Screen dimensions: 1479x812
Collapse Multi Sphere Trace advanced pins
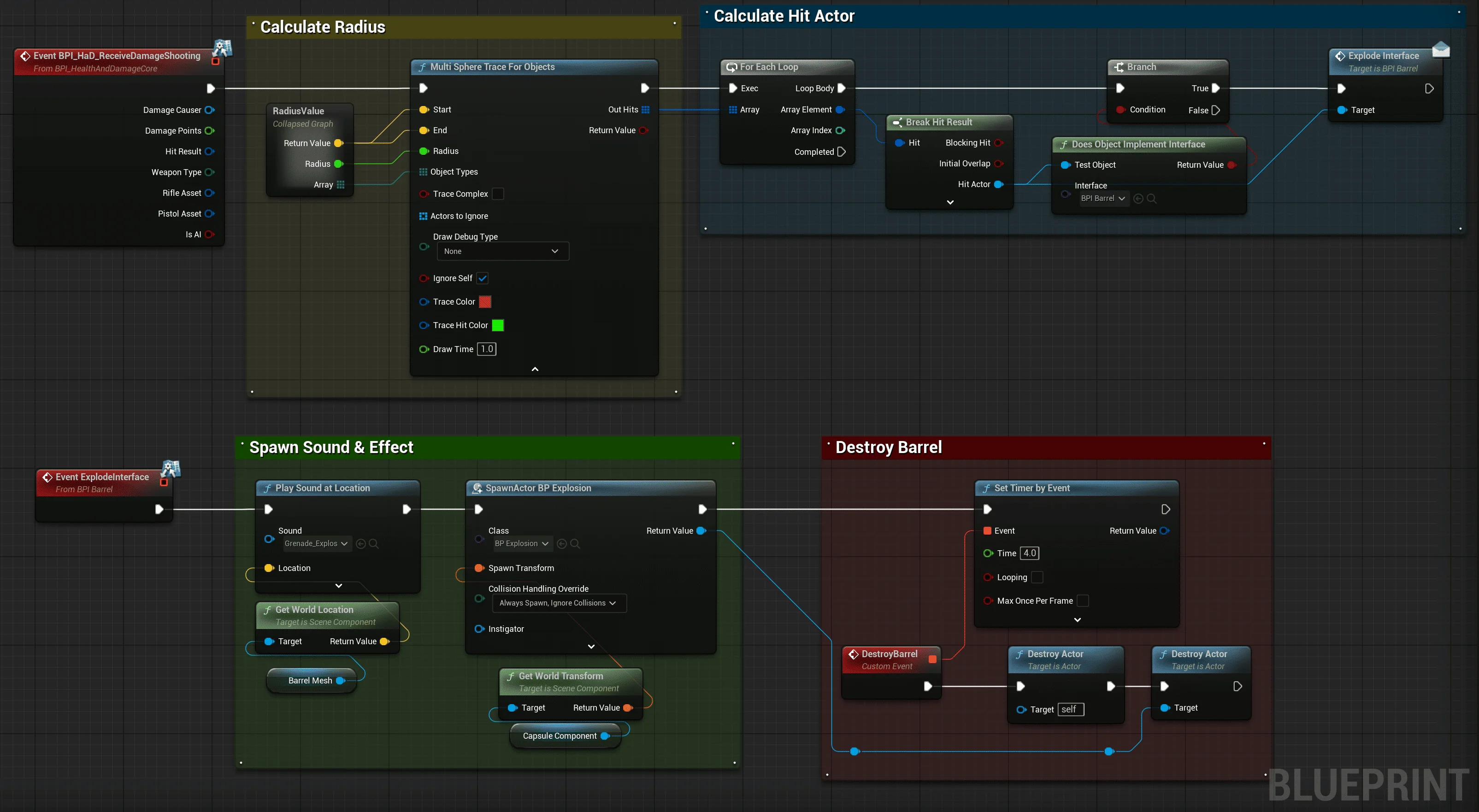pyautogui.click(x=535, y=369)
